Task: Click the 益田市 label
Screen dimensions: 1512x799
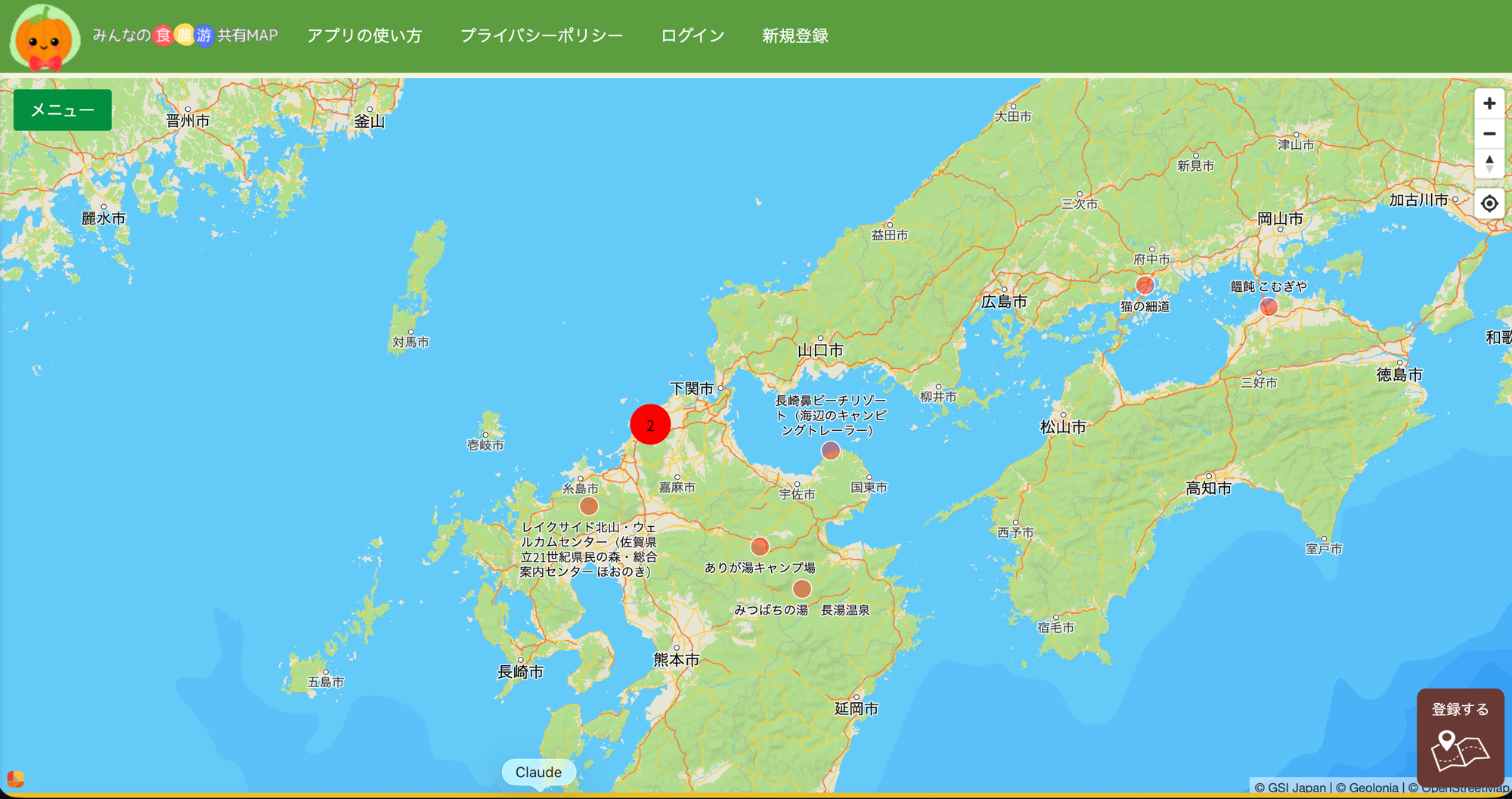Action: pos(890,235)
